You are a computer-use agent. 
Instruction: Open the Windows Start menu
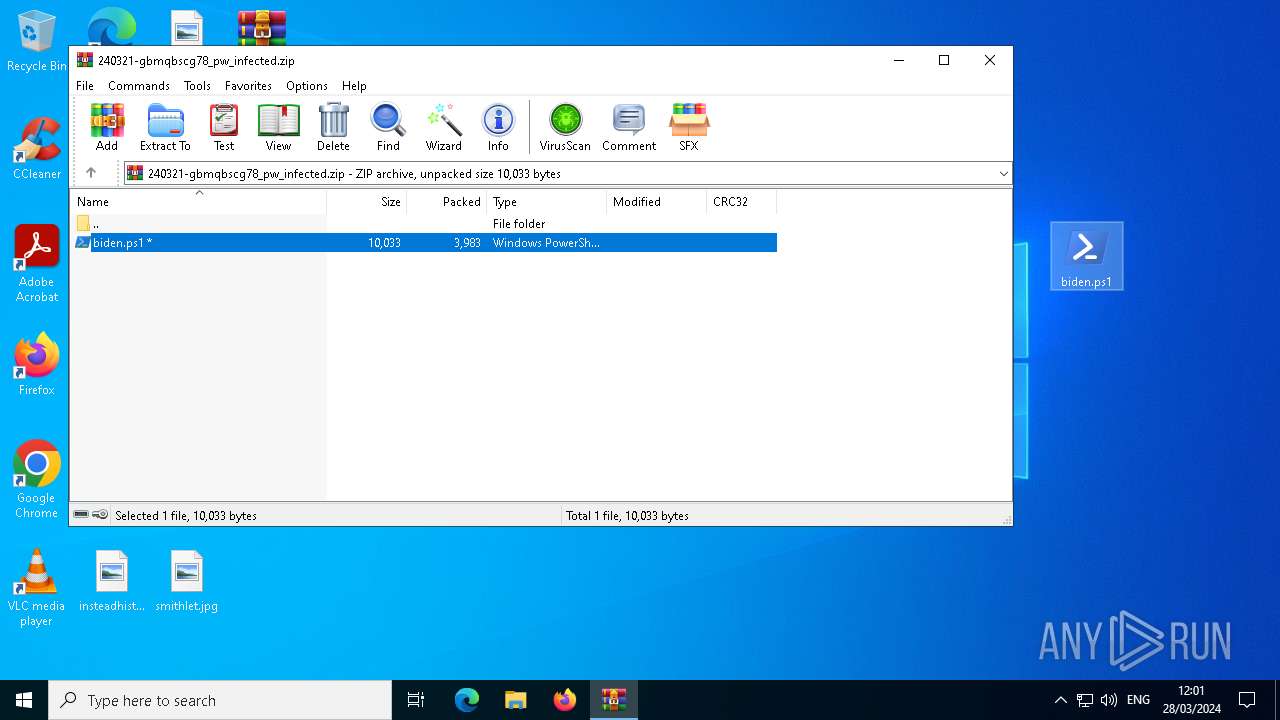tap(24, 700)
